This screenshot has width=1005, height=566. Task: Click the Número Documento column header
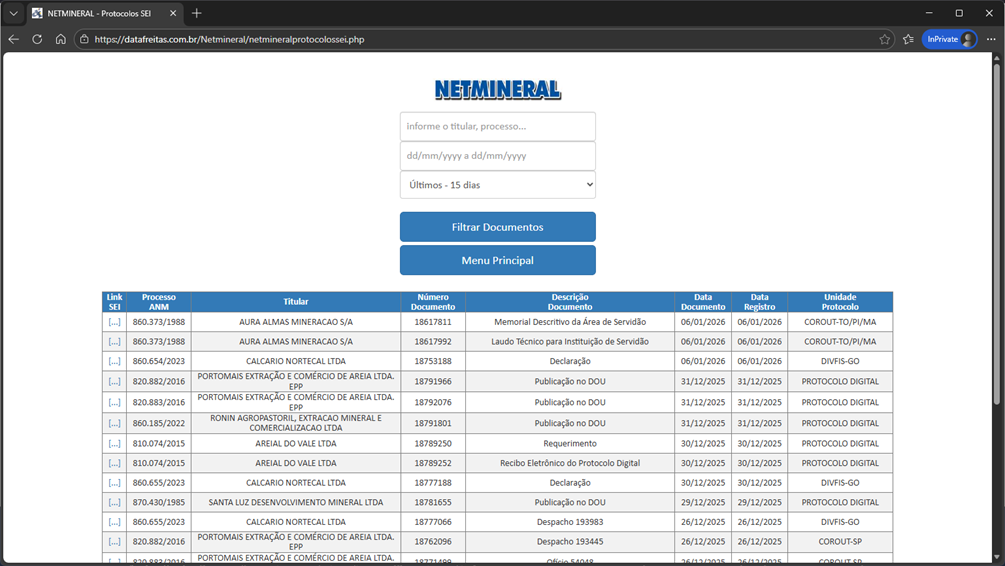(433, 302)
